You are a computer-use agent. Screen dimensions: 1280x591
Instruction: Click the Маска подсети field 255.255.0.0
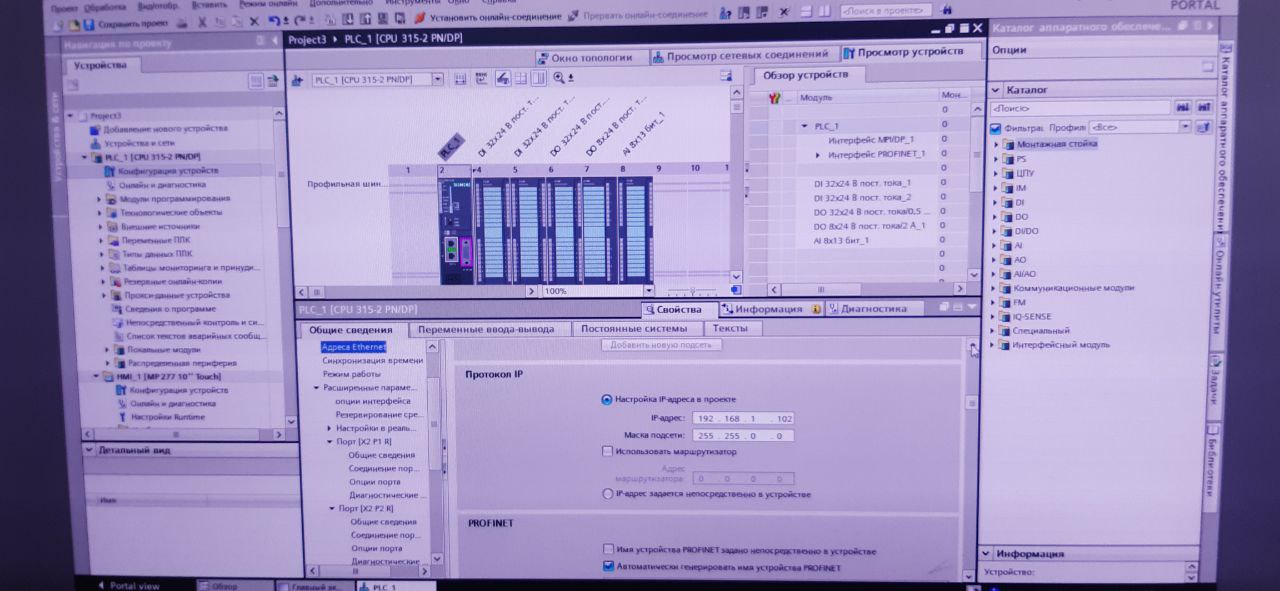tap(743, 435)
